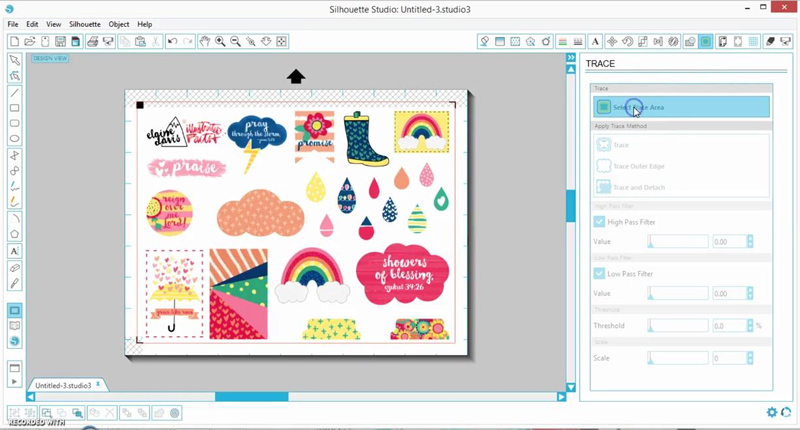Viewport: 800px width, 430px height.
Task: Click the Open file folder icon
Action: (30, 41)
